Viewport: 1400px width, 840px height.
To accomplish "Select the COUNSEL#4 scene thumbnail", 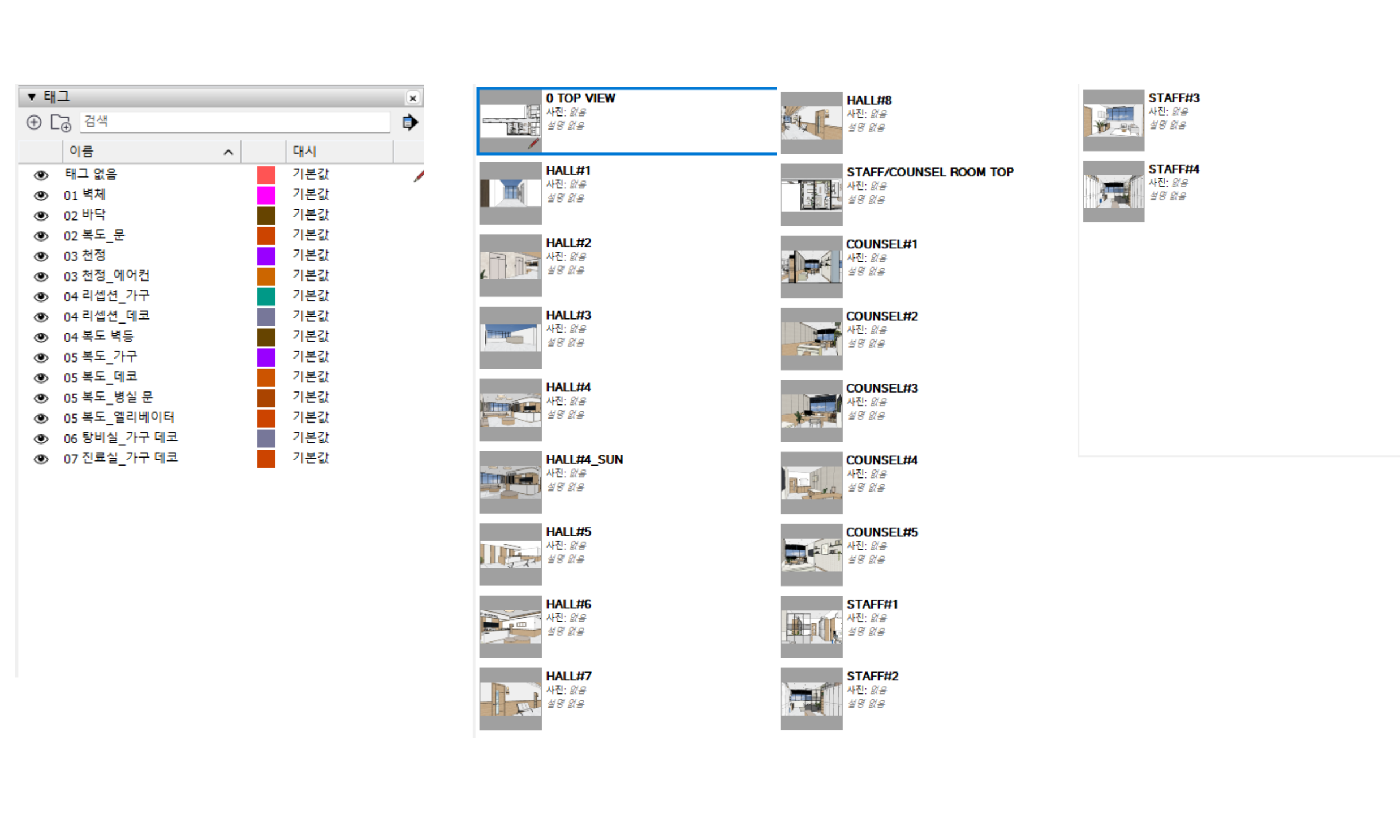I will tap(812, 483).
